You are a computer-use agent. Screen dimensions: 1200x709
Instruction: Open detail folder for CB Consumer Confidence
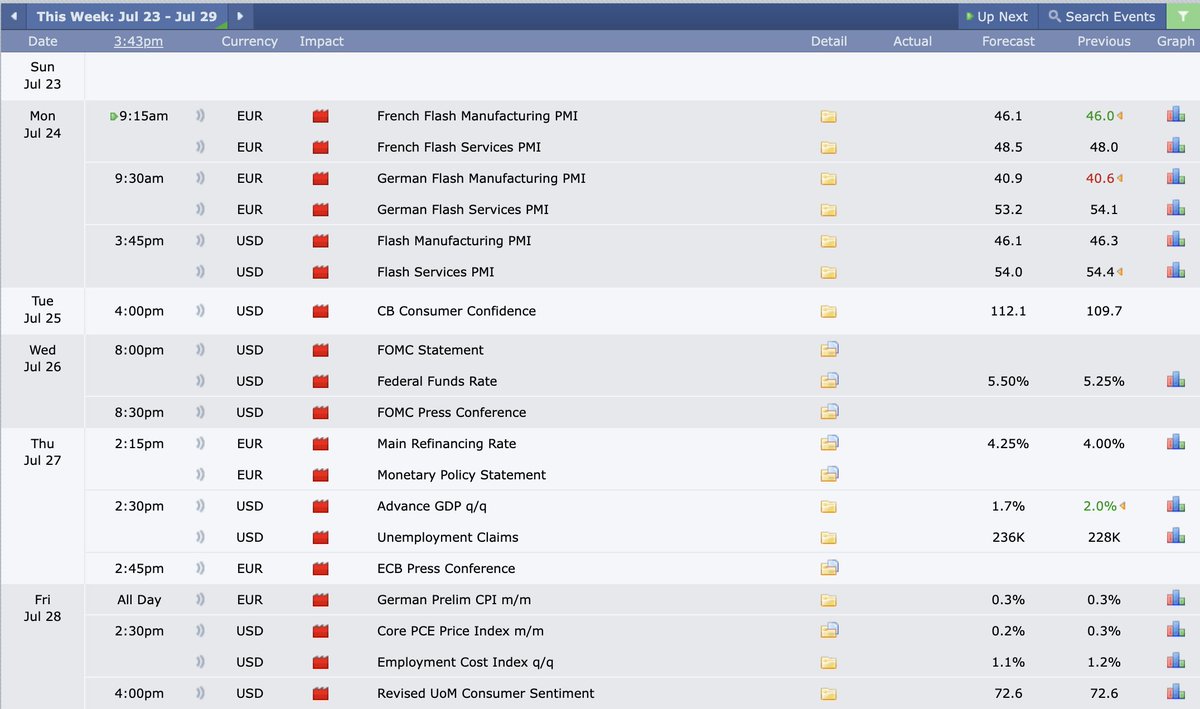pyautogui.click(x=828, y=311)
